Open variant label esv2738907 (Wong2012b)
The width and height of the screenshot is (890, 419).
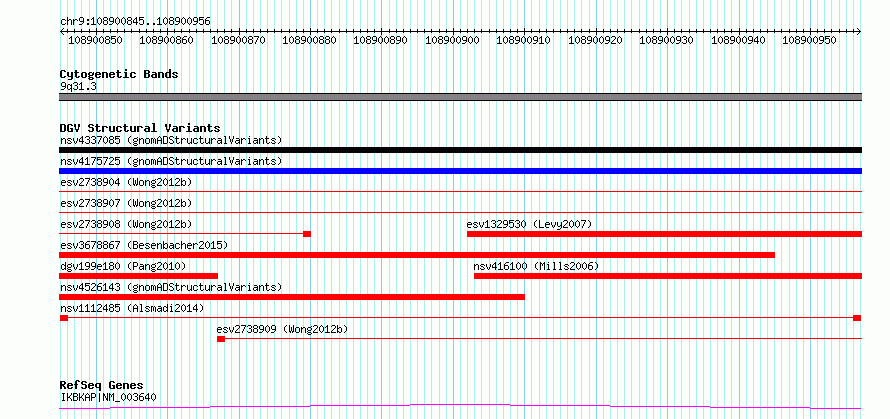(x=126, y=203)
